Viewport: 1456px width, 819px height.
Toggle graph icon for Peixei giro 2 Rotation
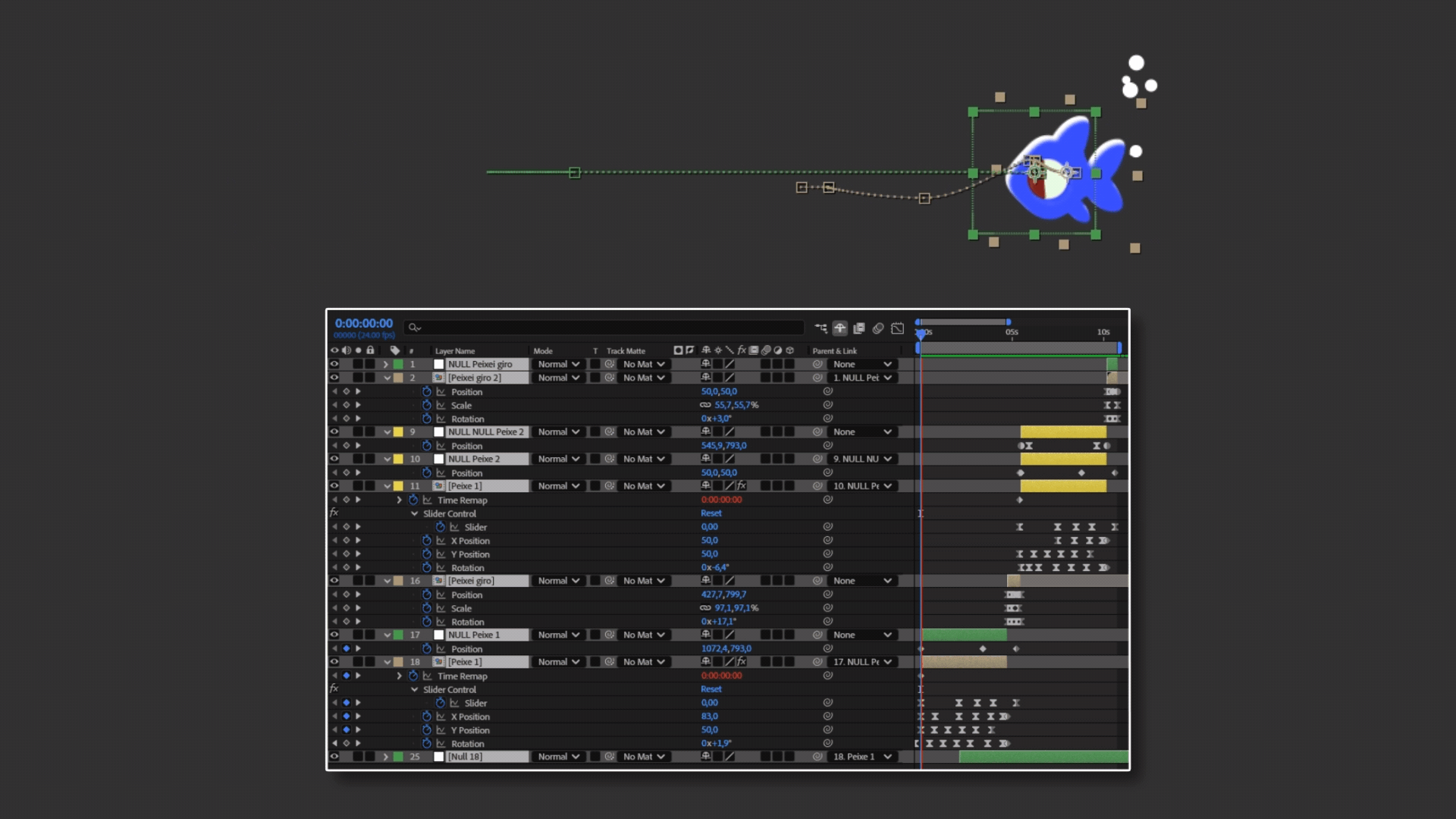(x=441, y=419)
